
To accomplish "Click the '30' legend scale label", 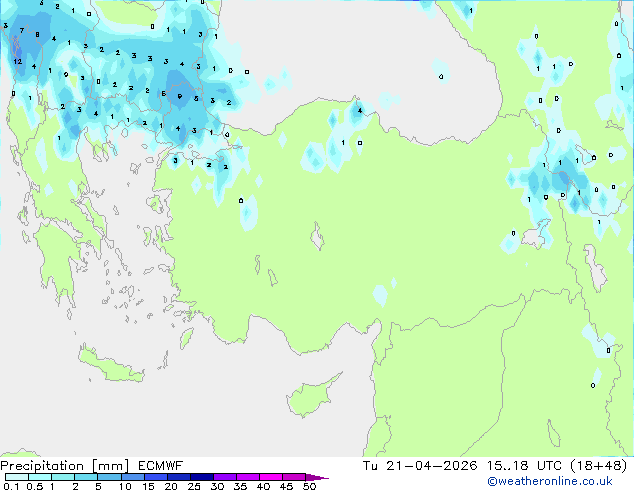I will [x=217, y=486].
